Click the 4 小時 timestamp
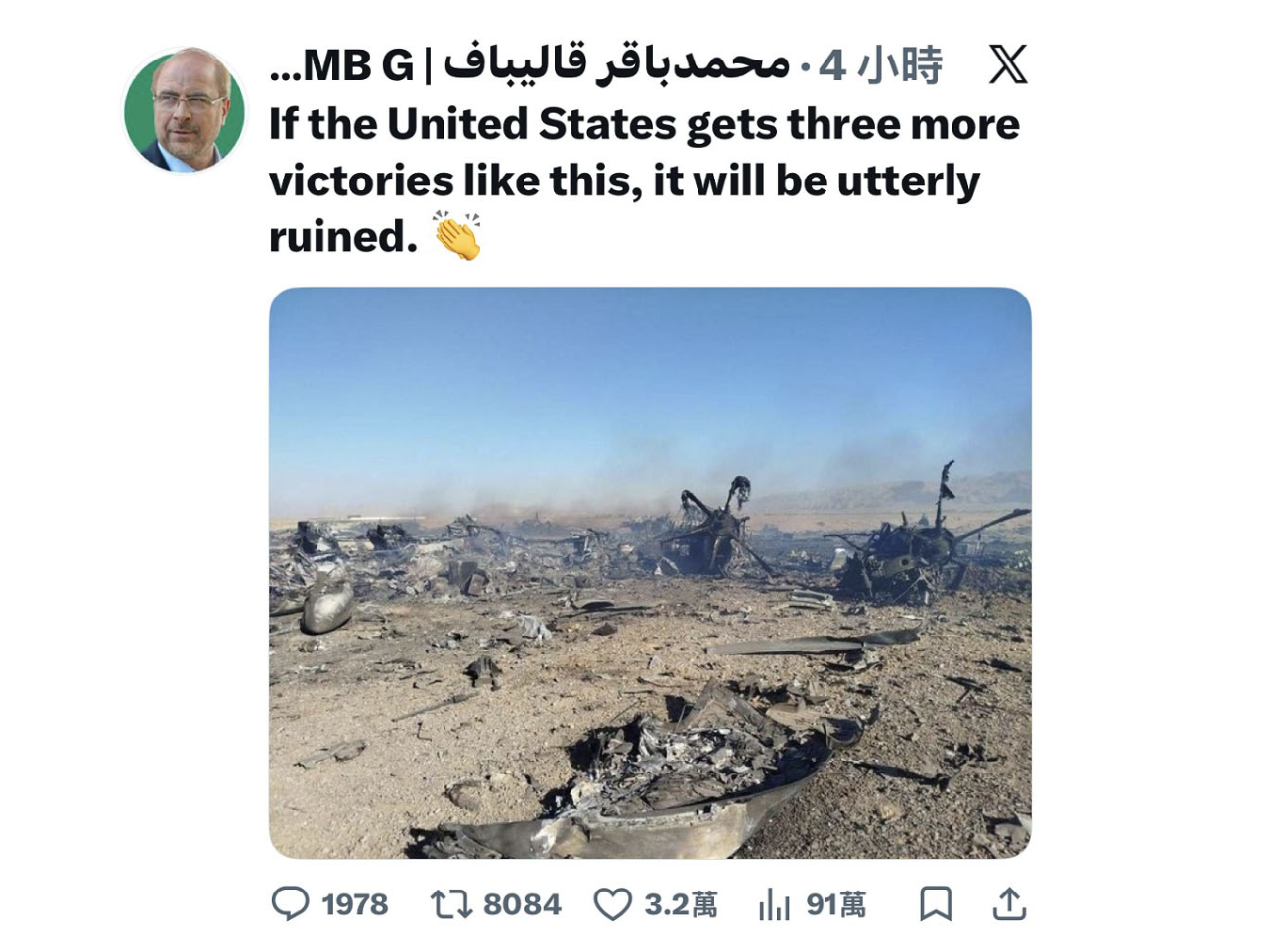Image resolution: width=1270 pixels, height=952 pixels. point(880,65)
